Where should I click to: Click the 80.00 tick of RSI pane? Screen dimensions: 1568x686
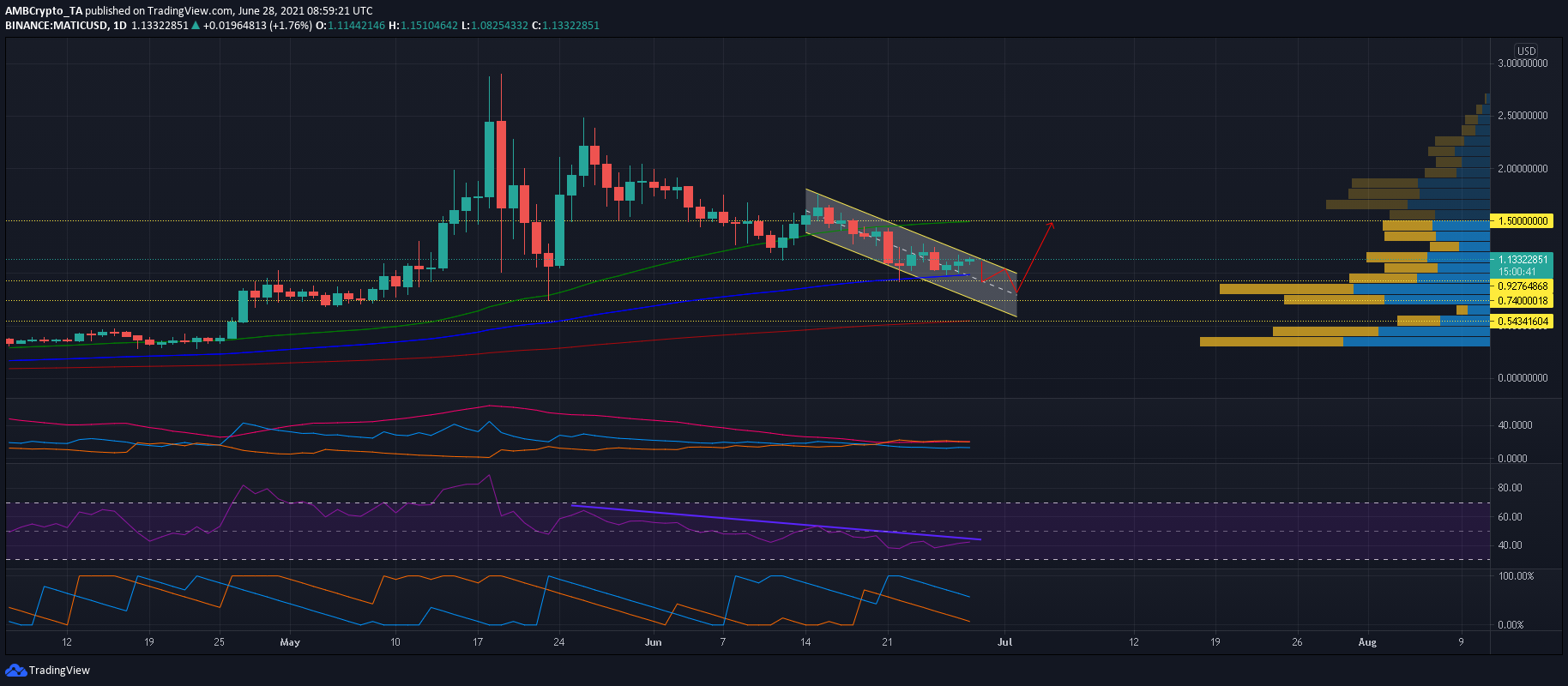[x=1510, y=488]
